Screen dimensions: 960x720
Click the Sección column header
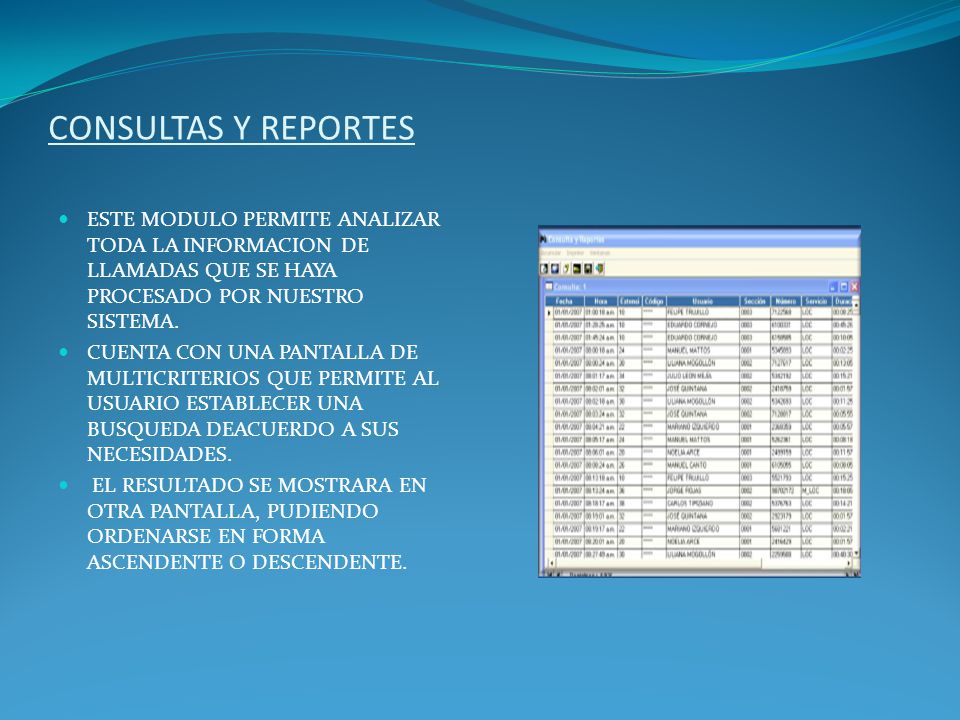point(755,301)
